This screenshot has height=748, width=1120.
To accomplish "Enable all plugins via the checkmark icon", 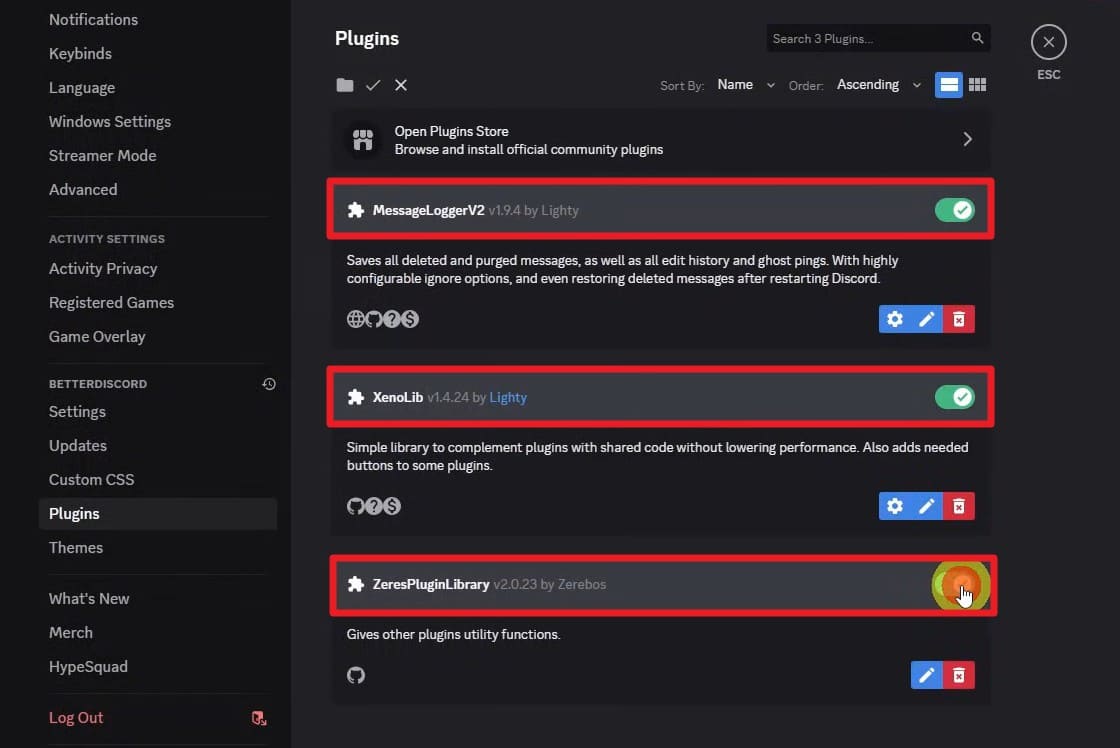I will (x=372, y=85).
